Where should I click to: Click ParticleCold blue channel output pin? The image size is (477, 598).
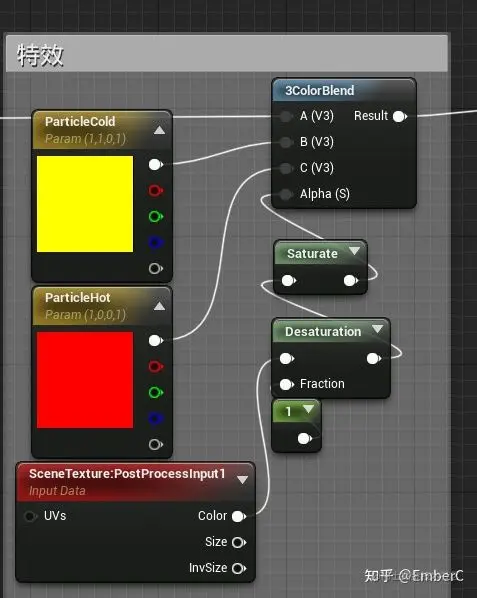point(155,243)
